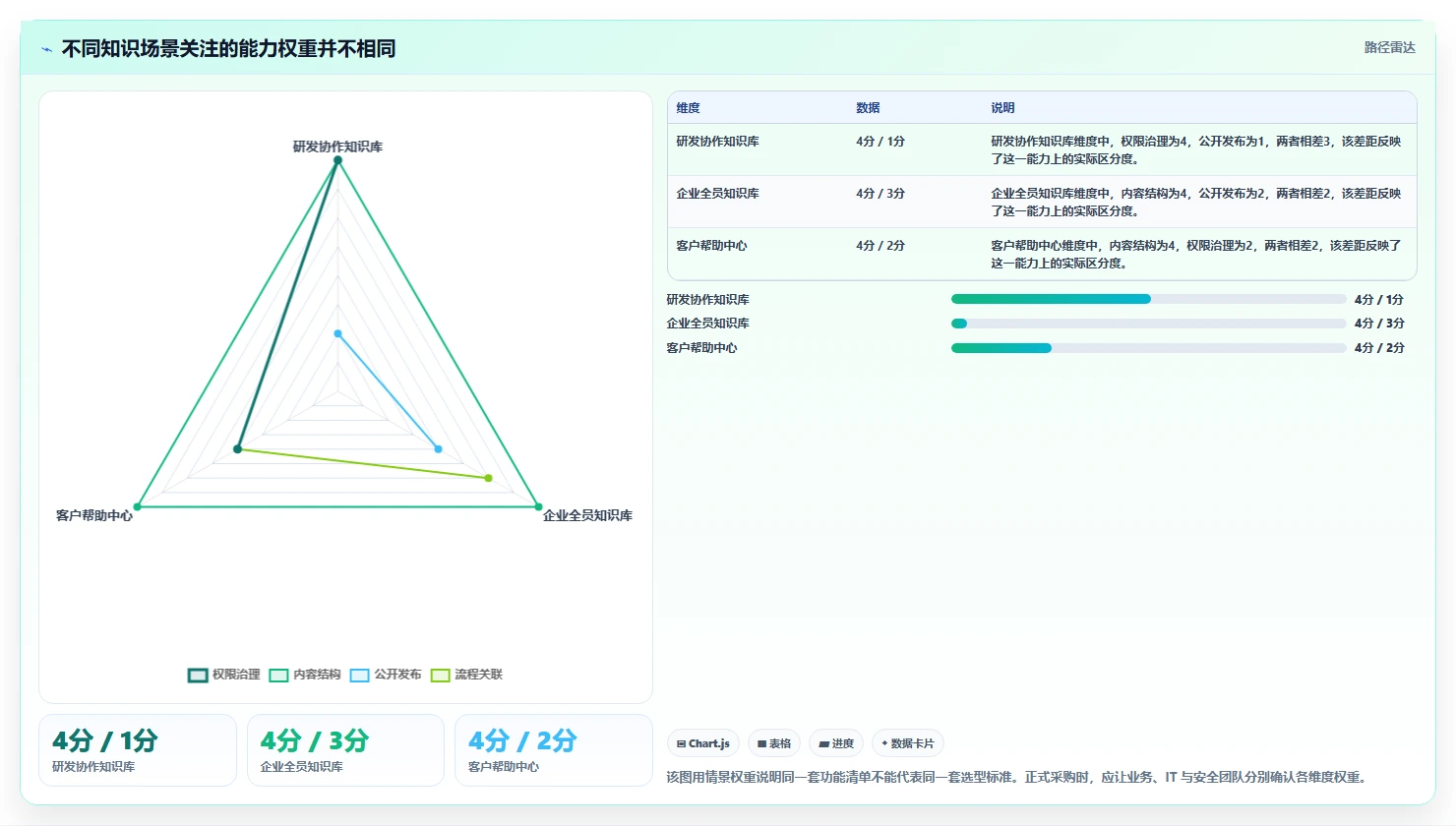Click the 4分 / 2分 data card
Screen dimensions: 1456x826
(x=554, y=750)
